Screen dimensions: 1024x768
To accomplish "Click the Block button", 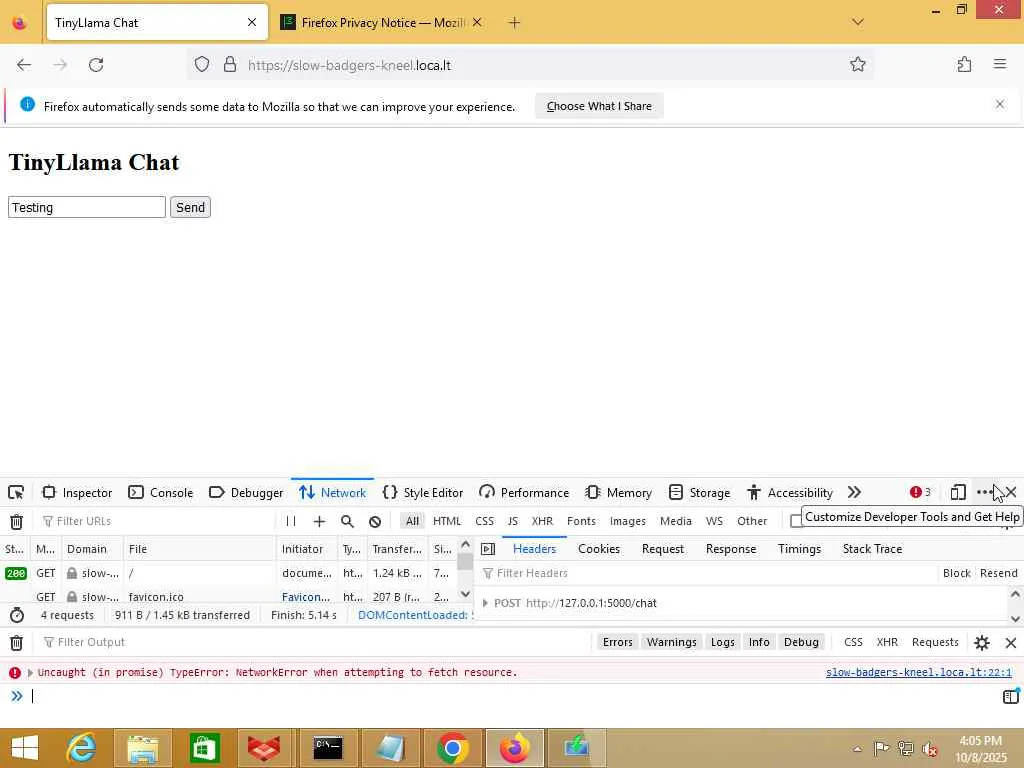I will click(957, 573).
